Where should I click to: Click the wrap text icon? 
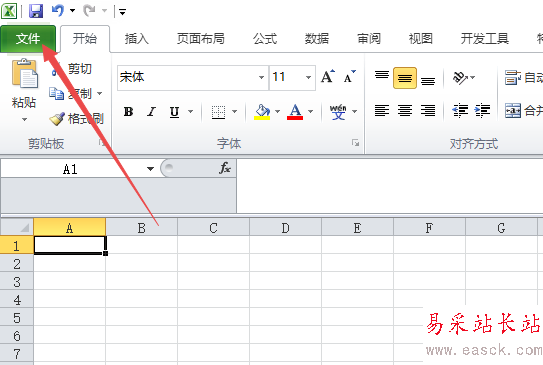pos(513,78)
